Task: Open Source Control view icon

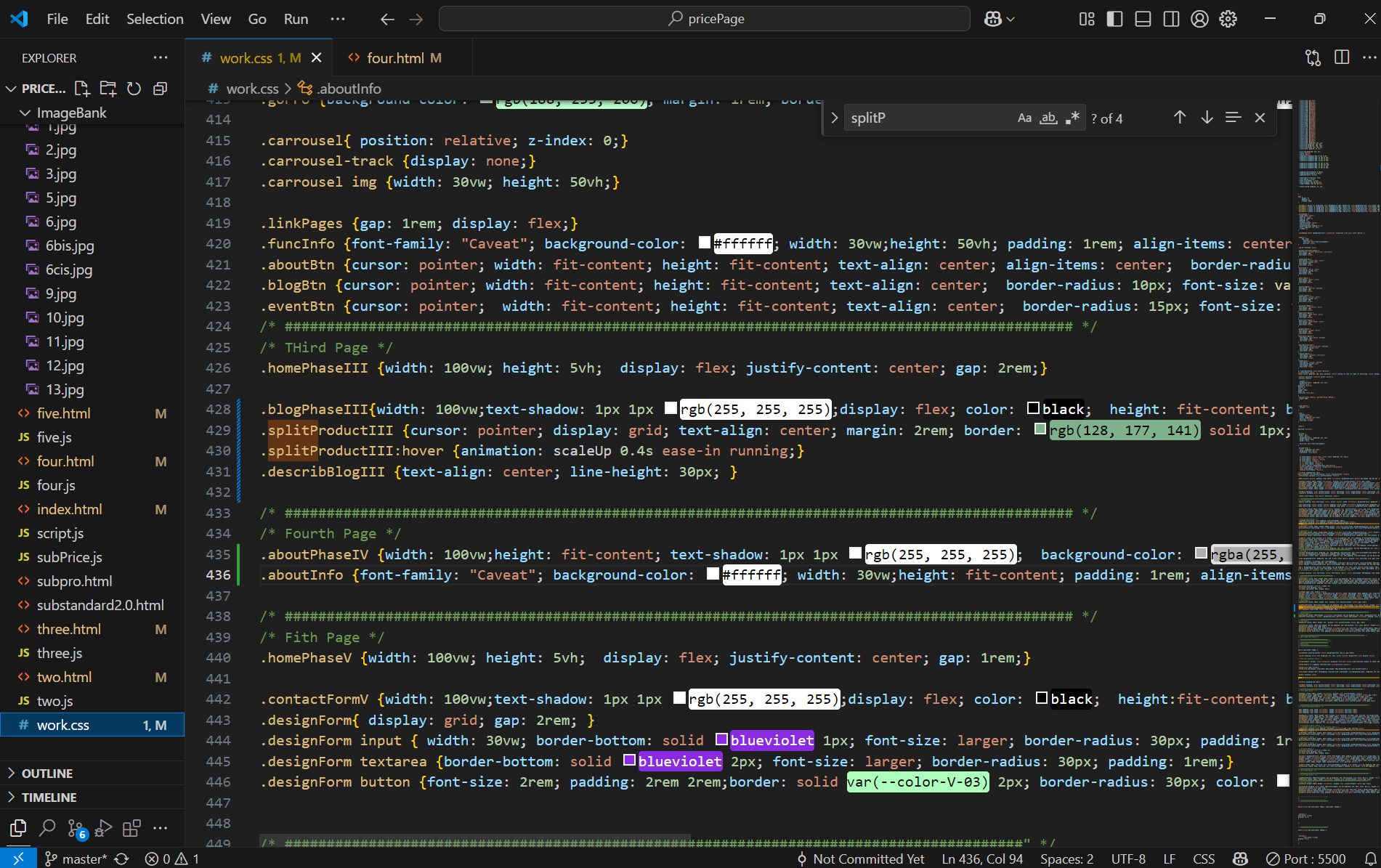Action: coord(76,828)
